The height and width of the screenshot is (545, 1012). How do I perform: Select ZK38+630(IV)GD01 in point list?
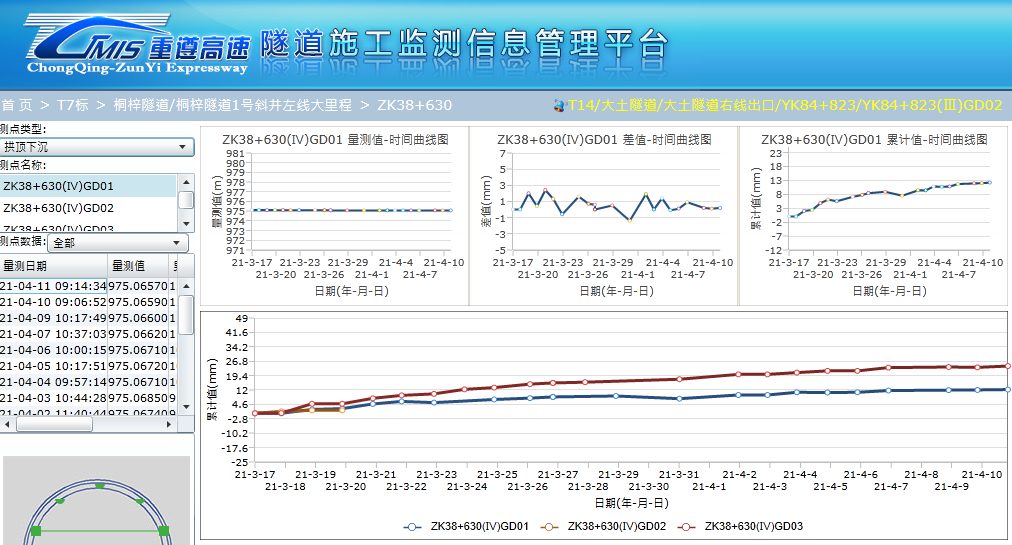tap(58, 186)
